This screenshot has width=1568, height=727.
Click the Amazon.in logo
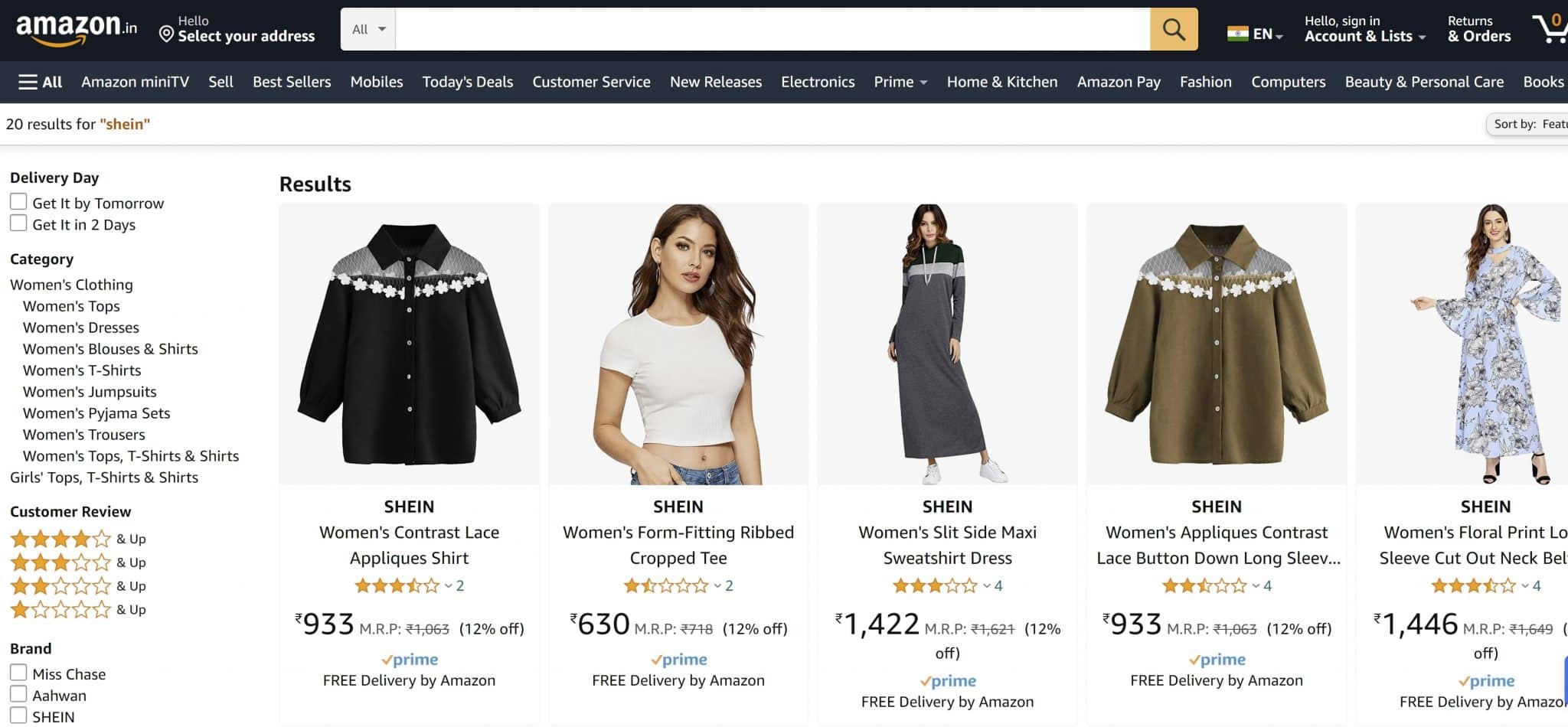77,29
